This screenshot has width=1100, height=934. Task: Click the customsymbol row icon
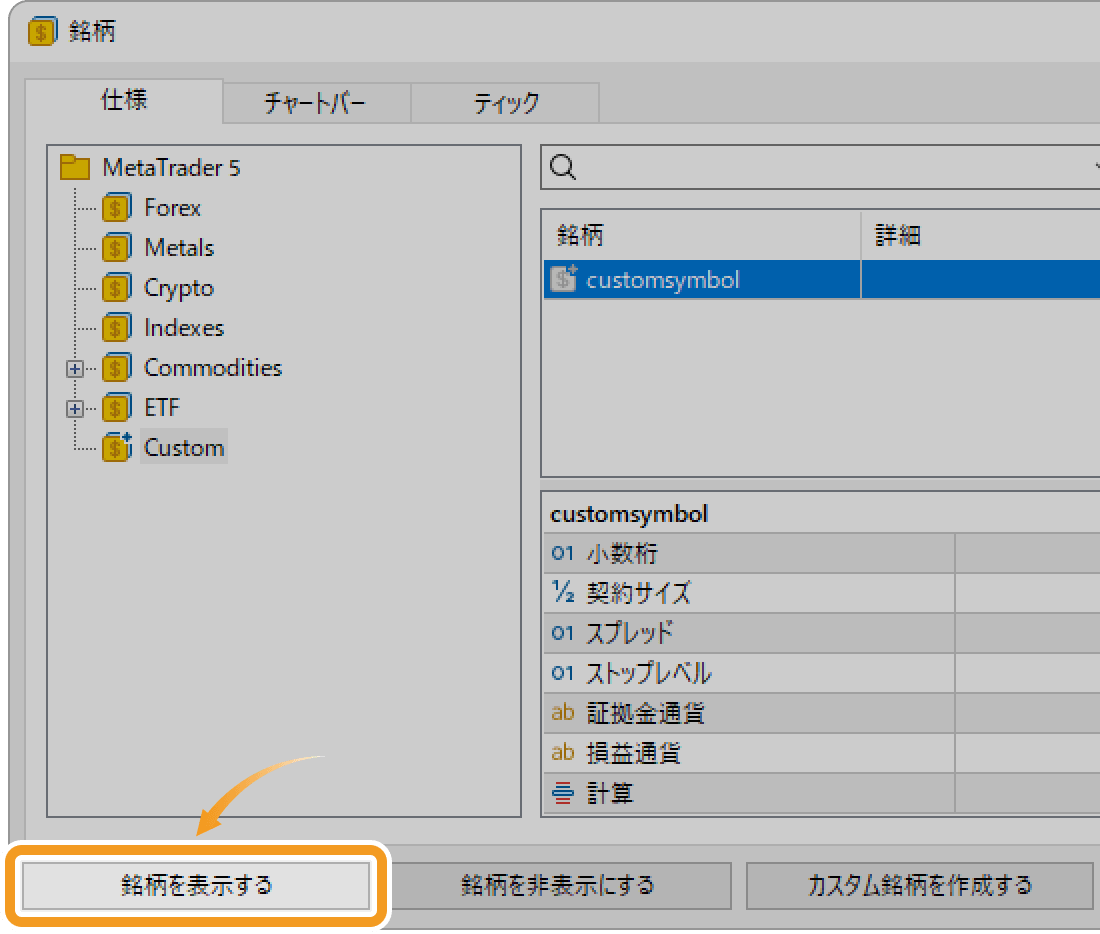tap(563, 279)
